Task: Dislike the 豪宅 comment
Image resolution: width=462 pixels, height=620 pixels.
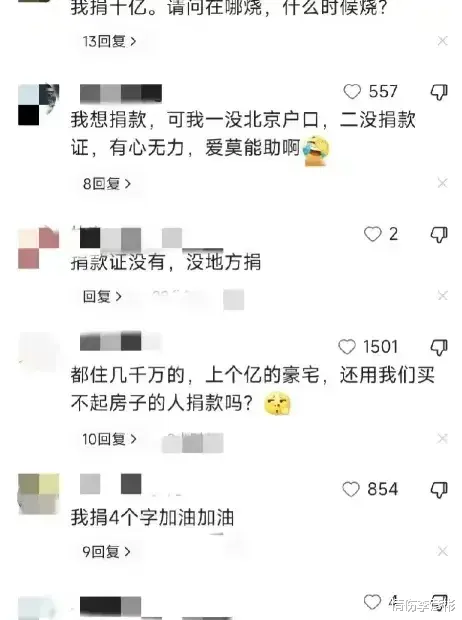Action: point(439,348)
